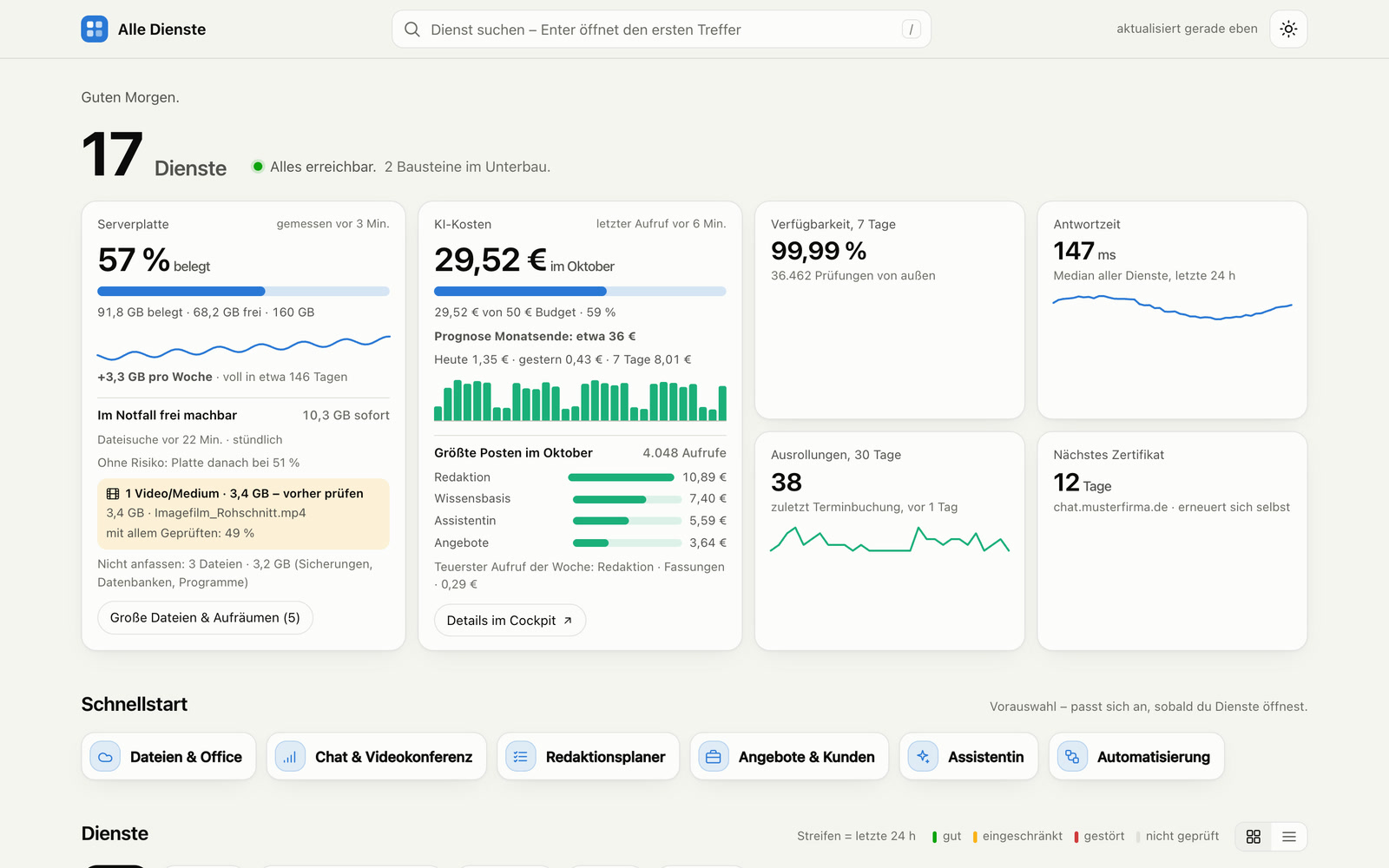Click the Schnellstart Vorauswahl hint text
The height and width of the screenshot is (868, 1389).
[x=1149, y=707]
